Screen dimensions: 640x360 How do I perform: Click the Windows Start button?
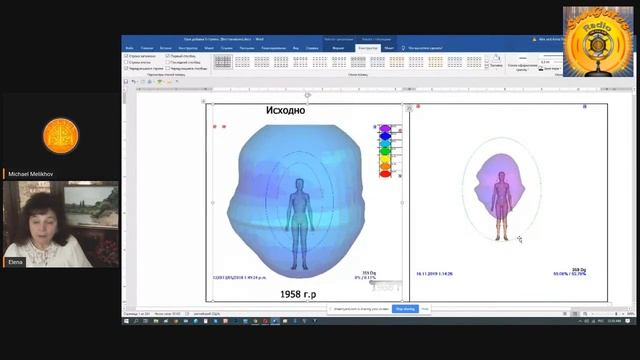126,321
